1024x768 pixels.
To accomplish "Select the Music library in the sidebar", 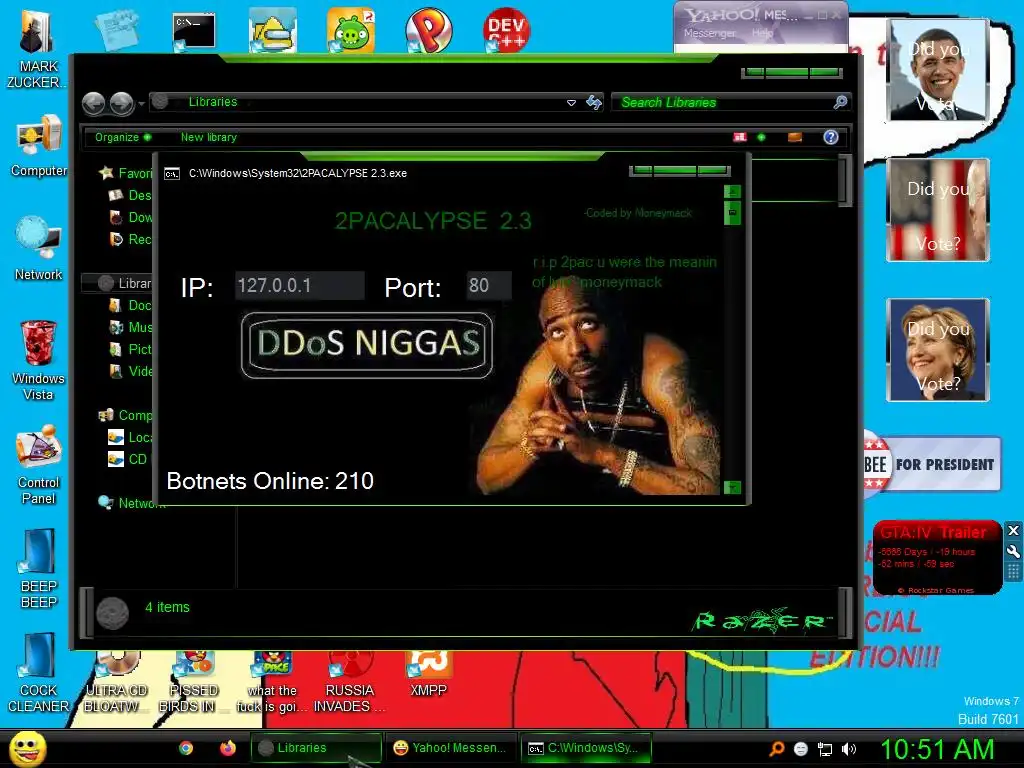I will click(x=130, y=327).
